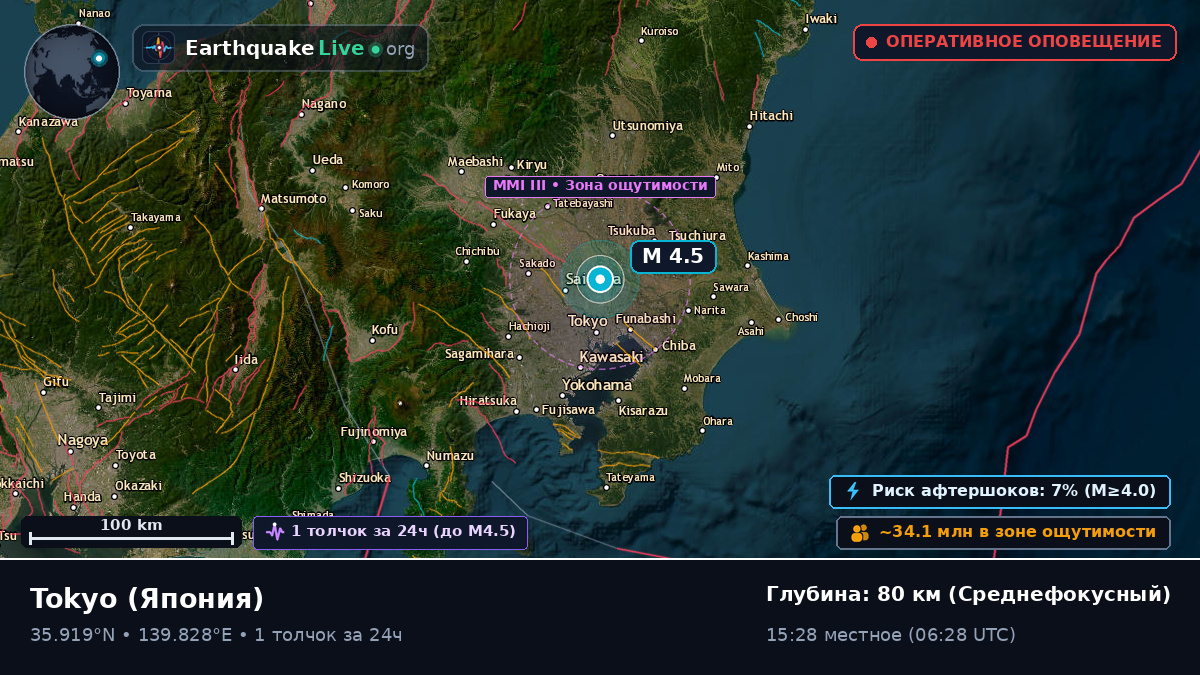Select the Yokohama city label

click(x=597, y=385)
